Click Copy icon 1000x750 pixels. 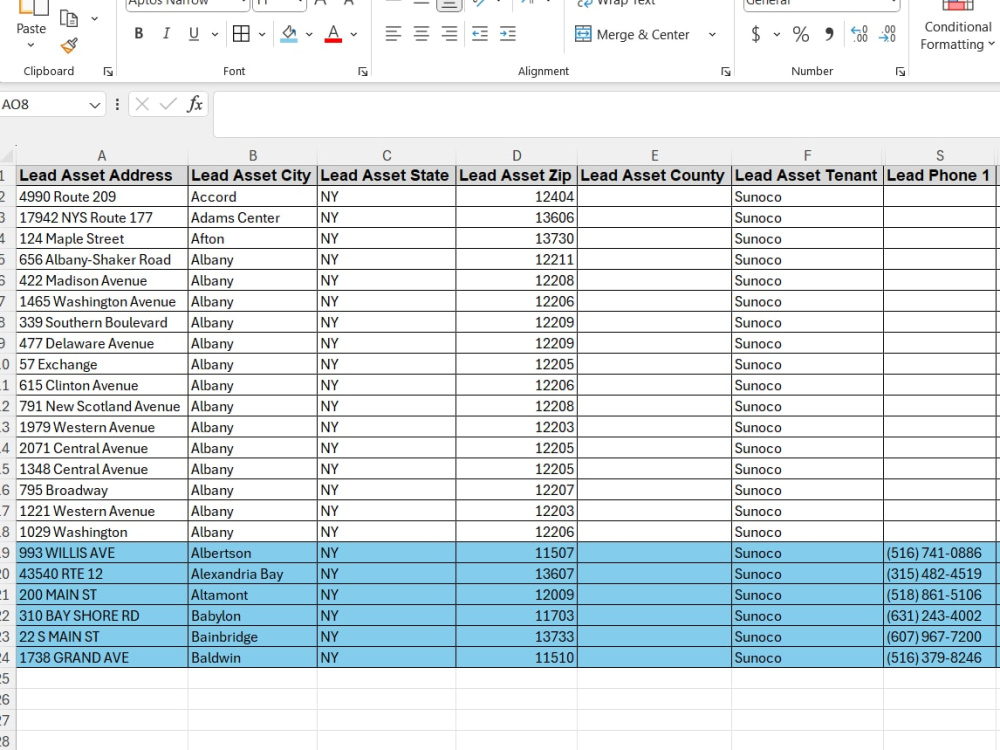[69, 18]
